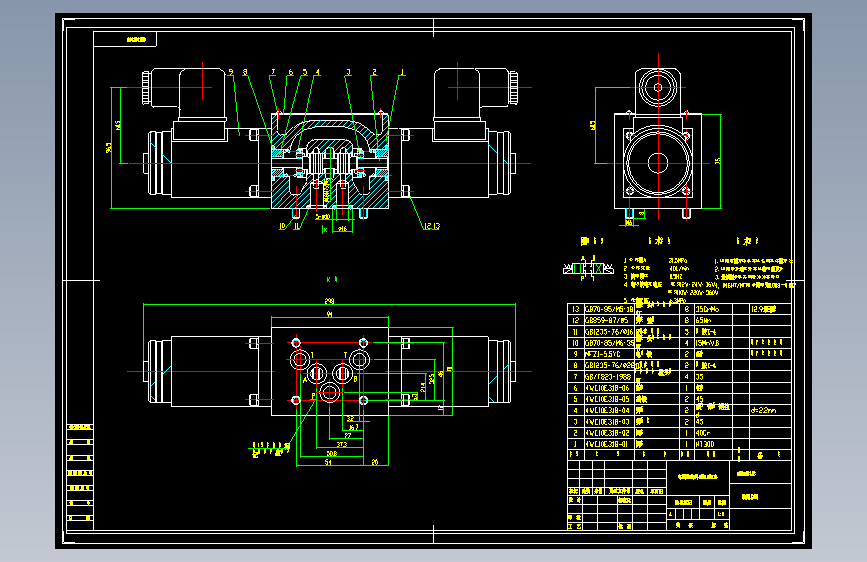The width and height of the screenshot is (867, 562).
Task: Select parts list cell 4WE10E31B-05
Action: [x=607, y=399]
